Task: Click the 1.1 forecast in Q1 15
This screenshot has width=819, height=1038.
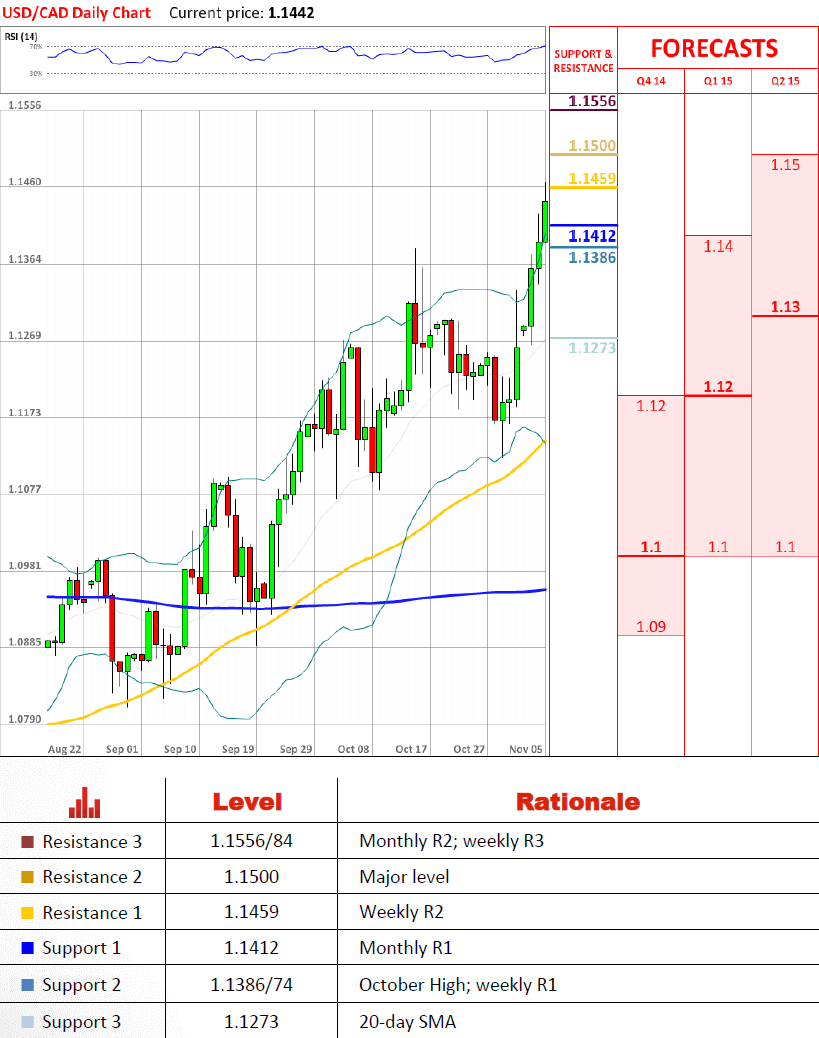Action: [718, 547]
